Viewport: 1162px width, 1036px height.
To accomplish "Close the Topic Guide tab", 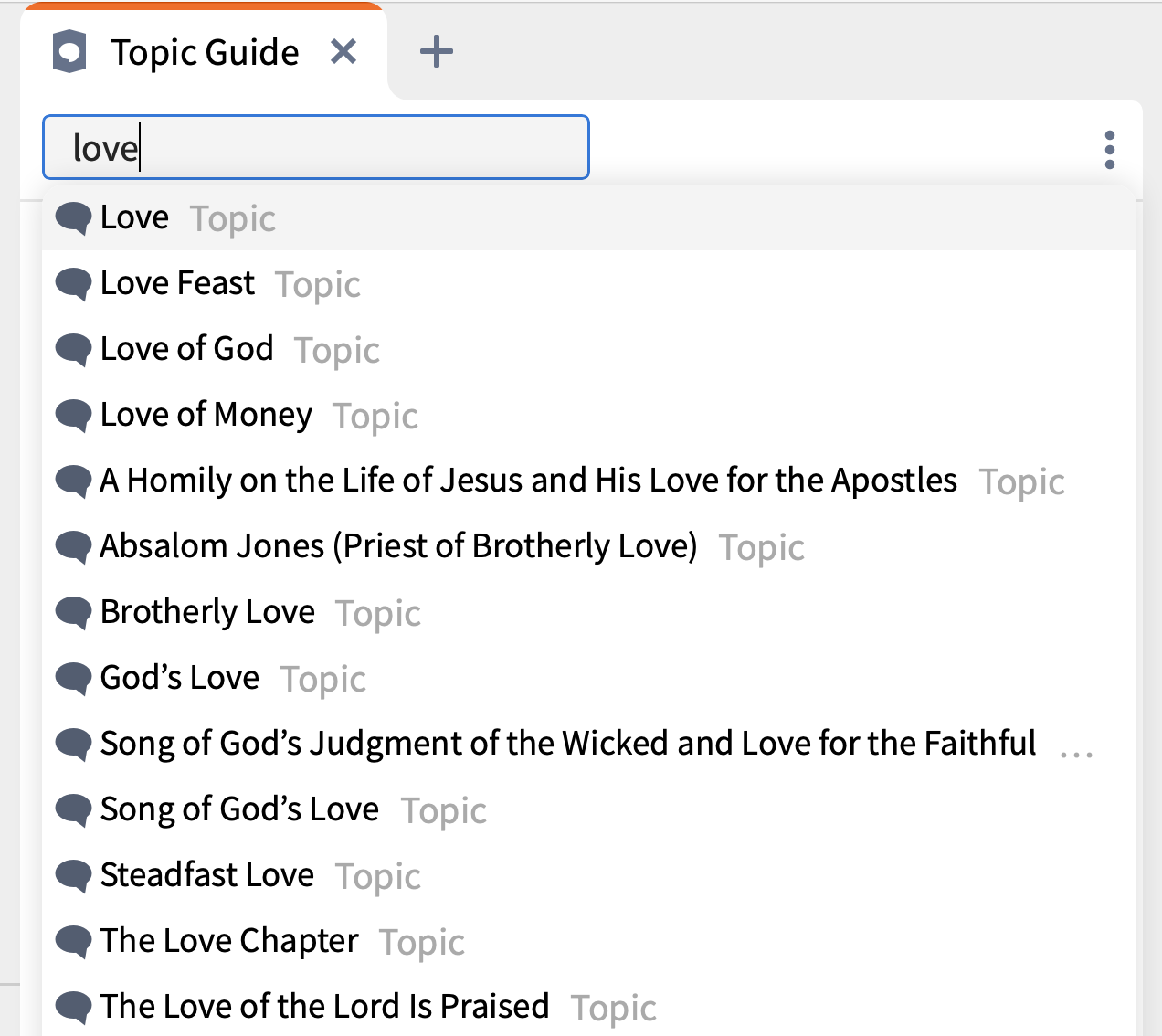I will [343, 52].
